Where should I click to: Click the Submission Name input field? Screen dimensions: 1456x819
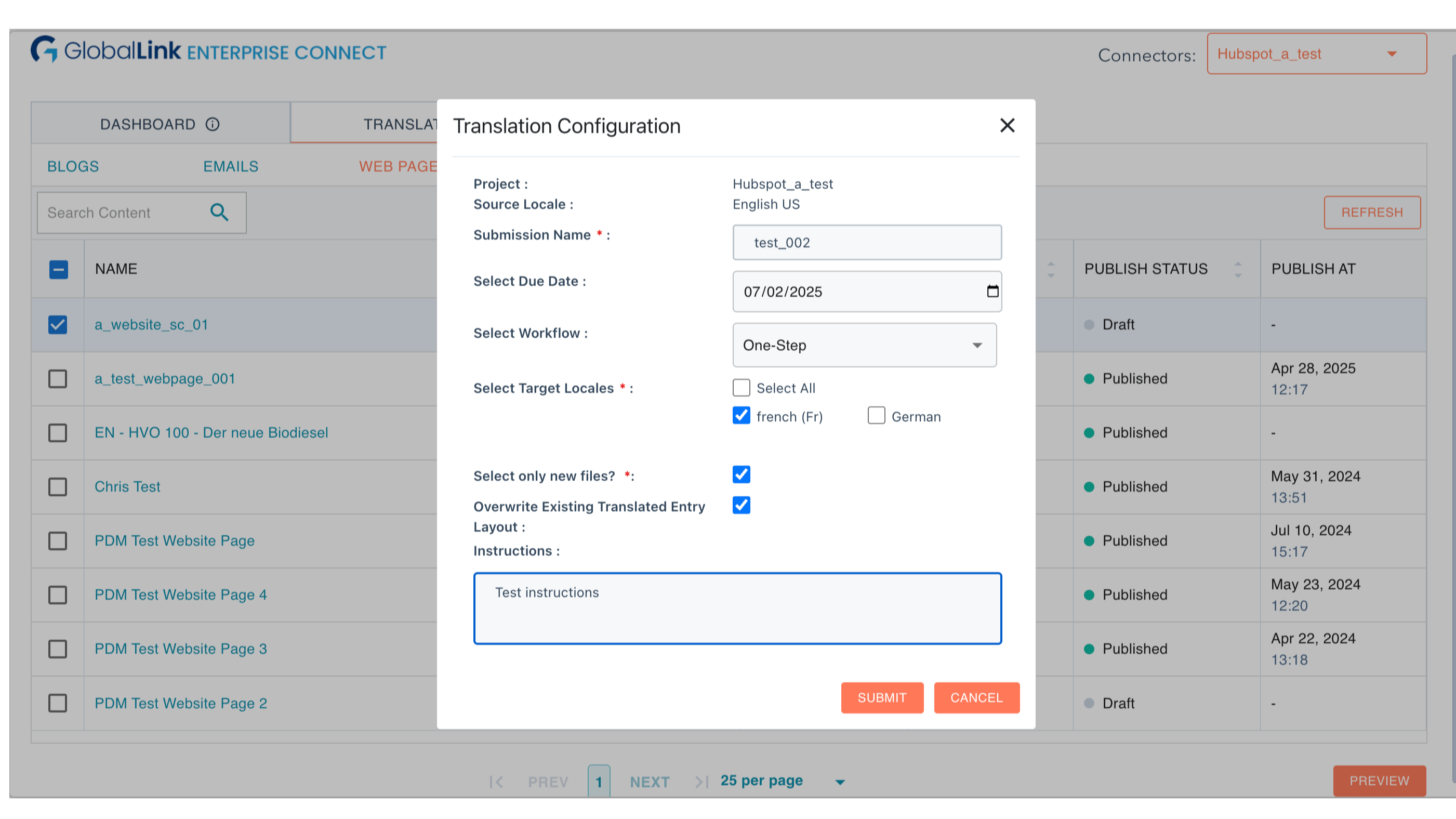click(x=867, y=243)
